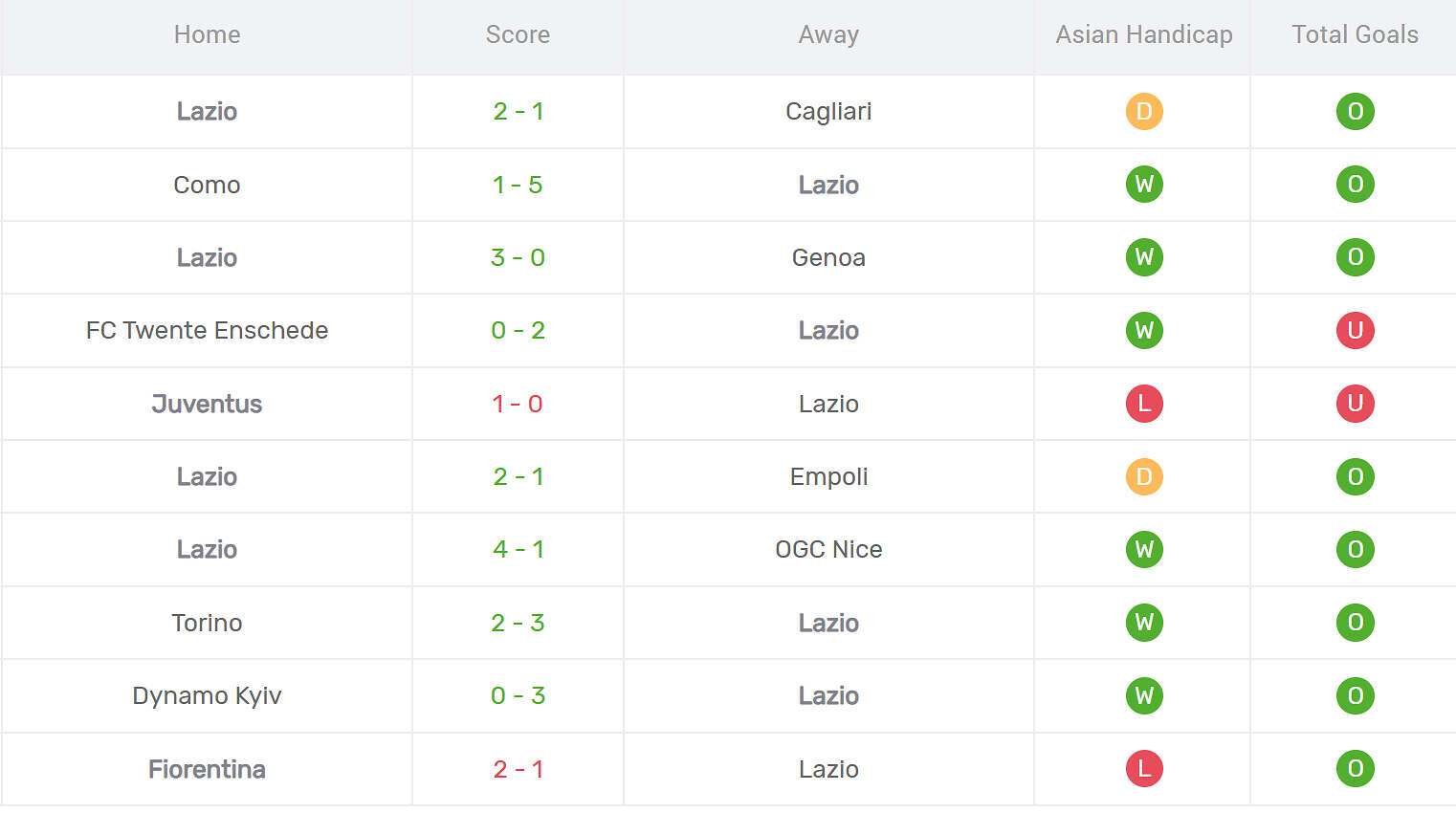Click the orange D badge in Cagliari row

1144,111
